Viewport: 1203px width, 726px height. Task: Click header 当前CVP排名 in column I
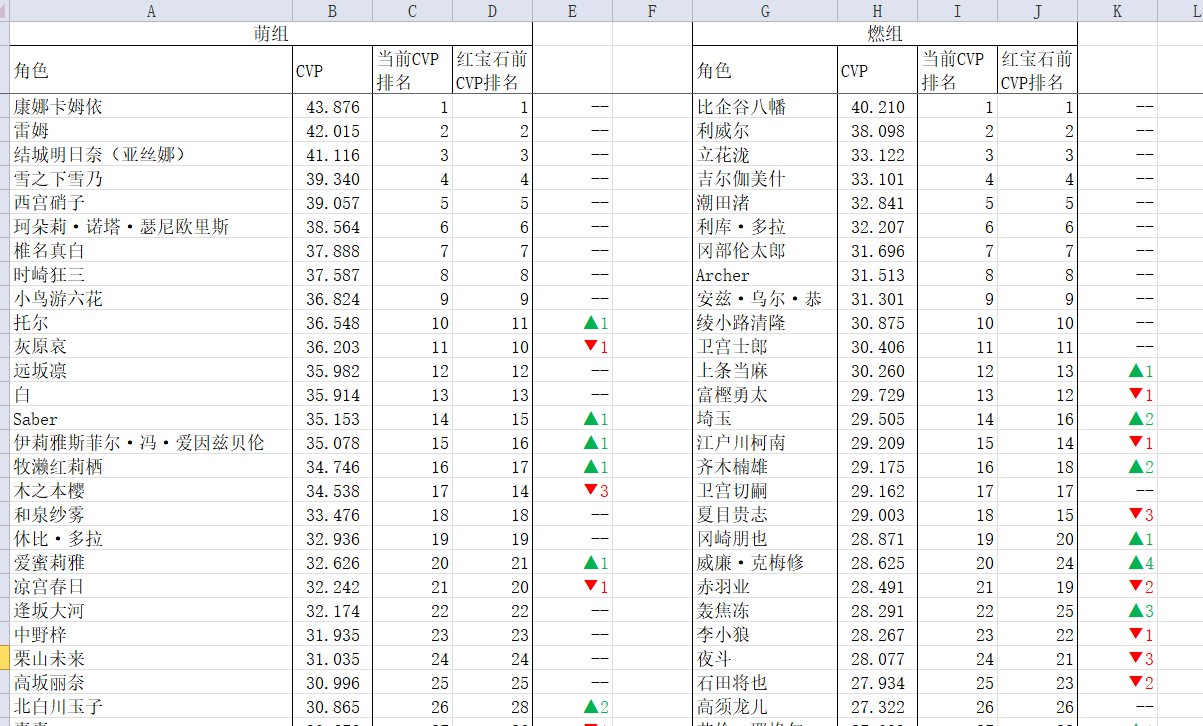957,70
